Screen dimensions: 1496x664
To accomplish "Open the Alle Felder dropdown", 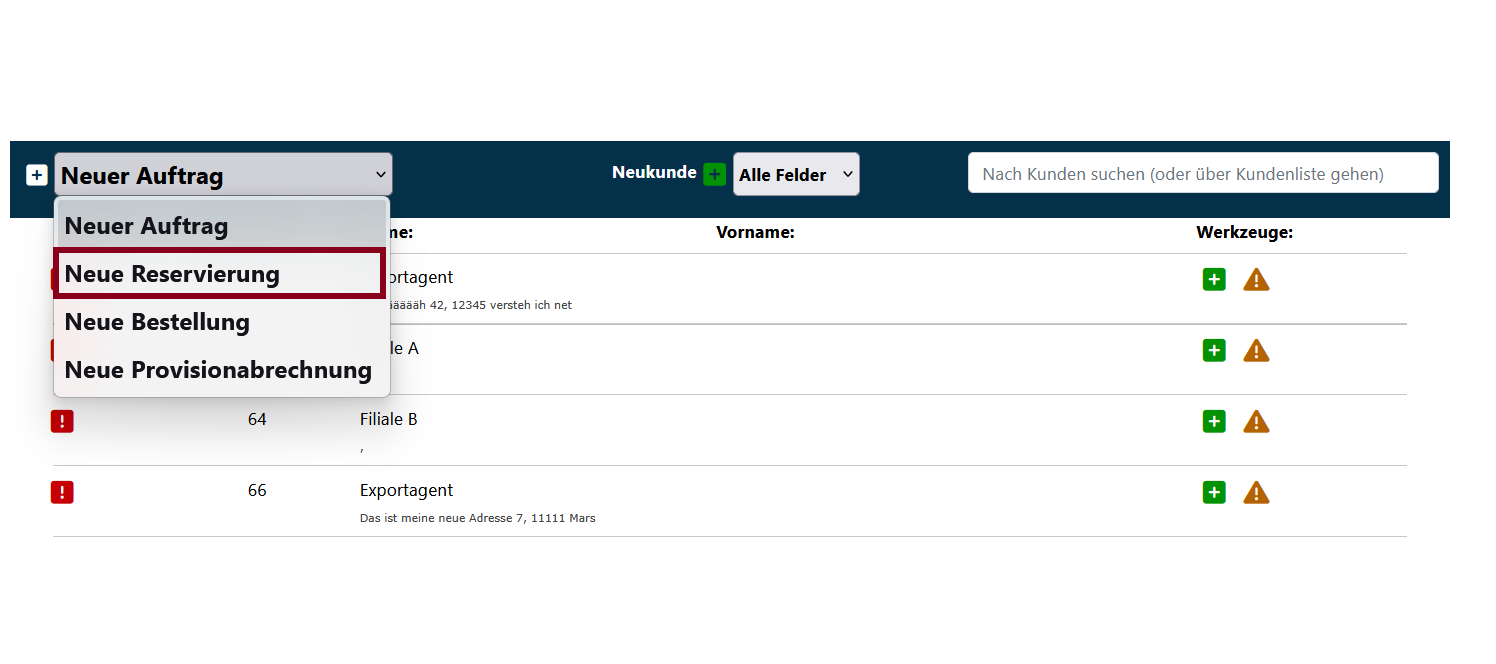I will 795,175.
